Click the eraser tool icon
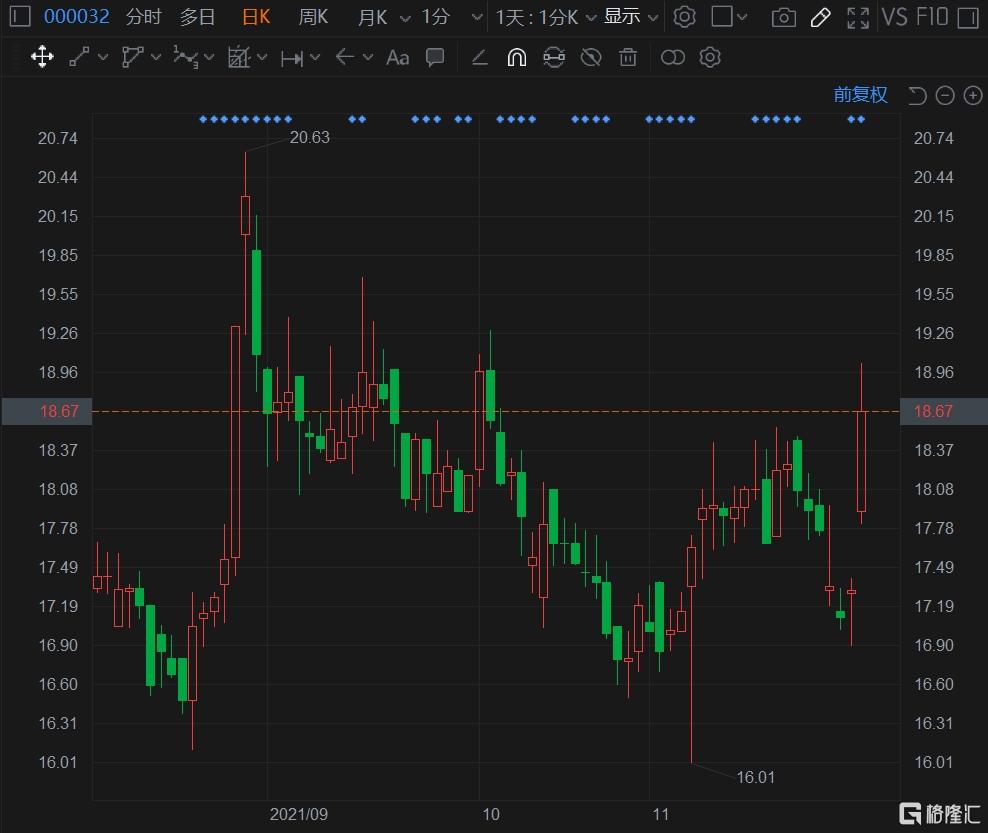Image resolution: width=988 pixels, height=833 pixels. (x=480, y=58)
